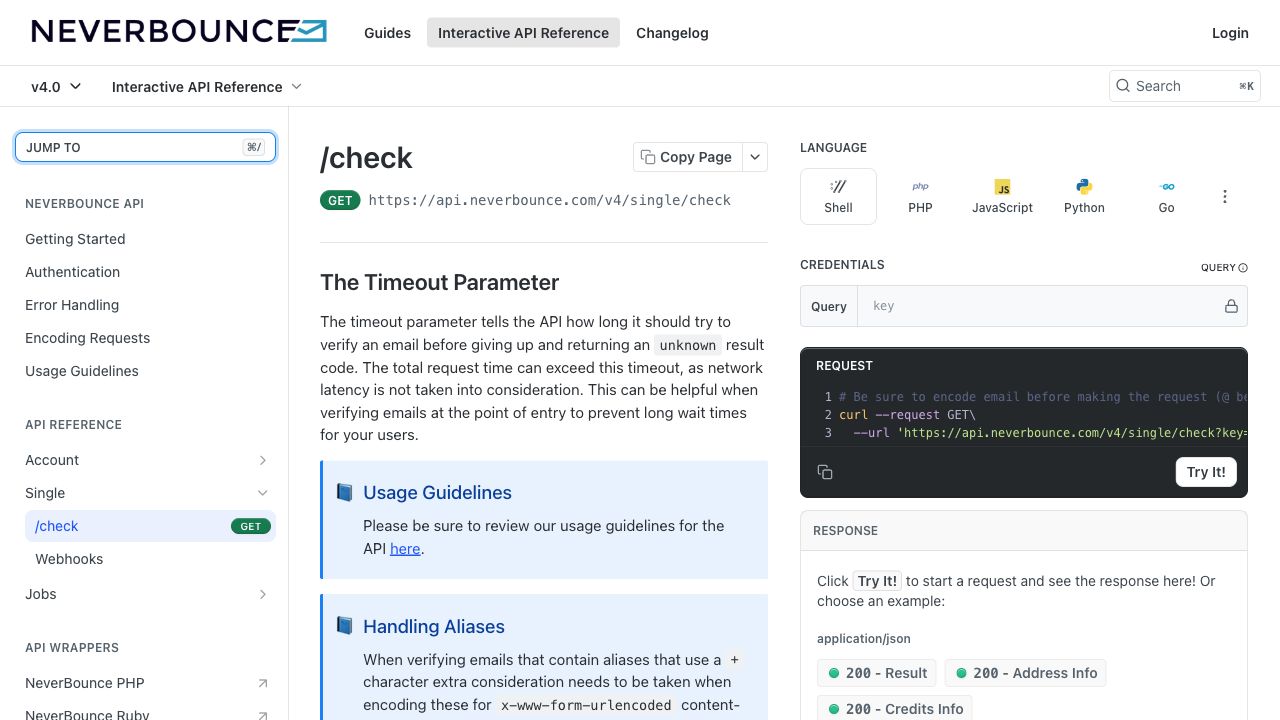Viewport: 1280px width, 720px height.
Task: Expand the Jobs section
Action: (263, 594)
